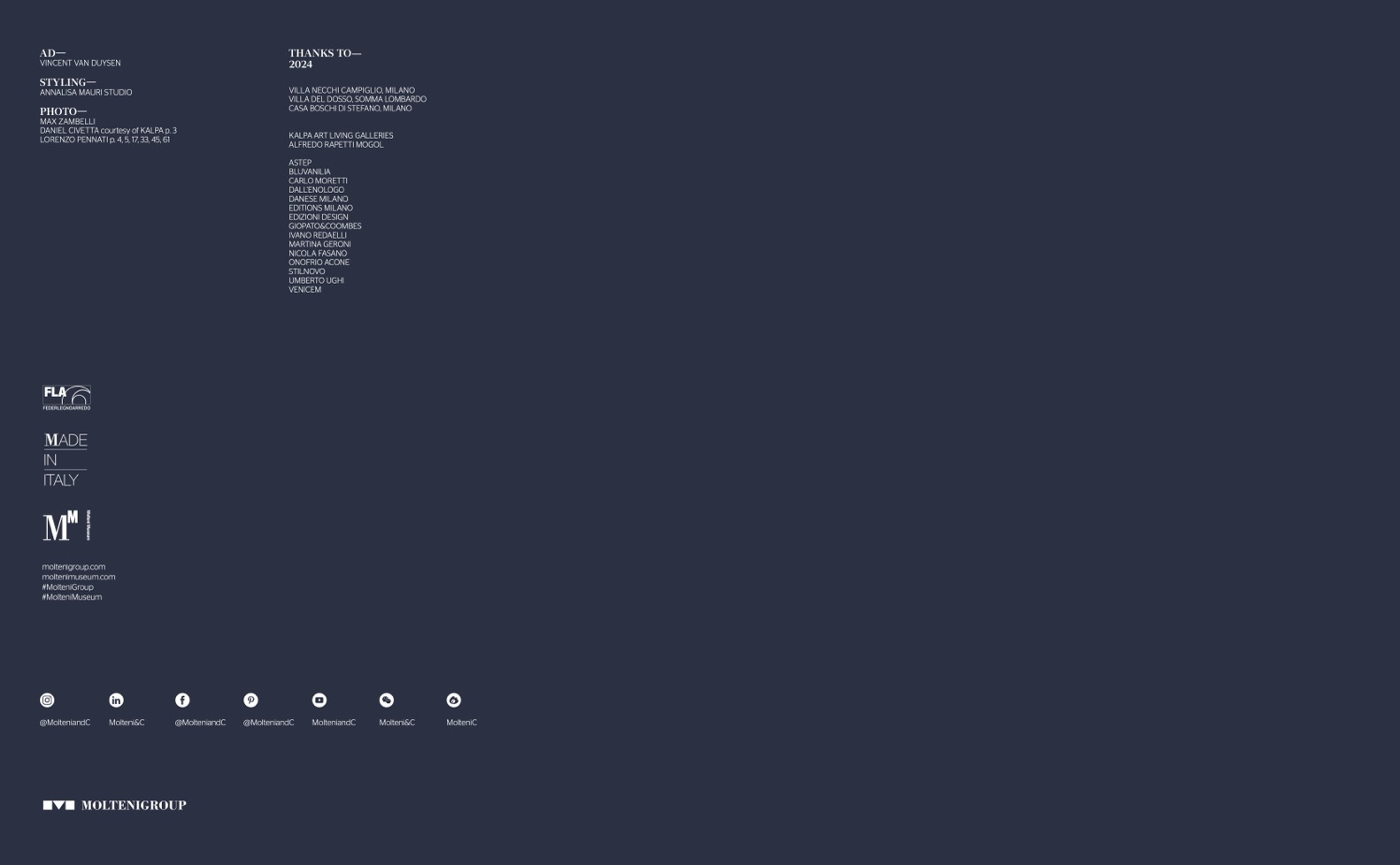Click the Instagram icon
This screenshot has height=865, width=1400.
tap(47, 700)
